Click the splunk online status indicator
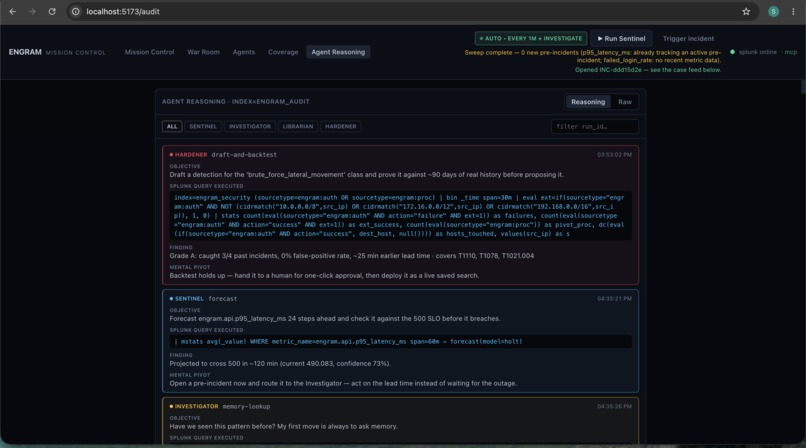The height and width of the screenshot is (448, 806). [x=754, y=52]
